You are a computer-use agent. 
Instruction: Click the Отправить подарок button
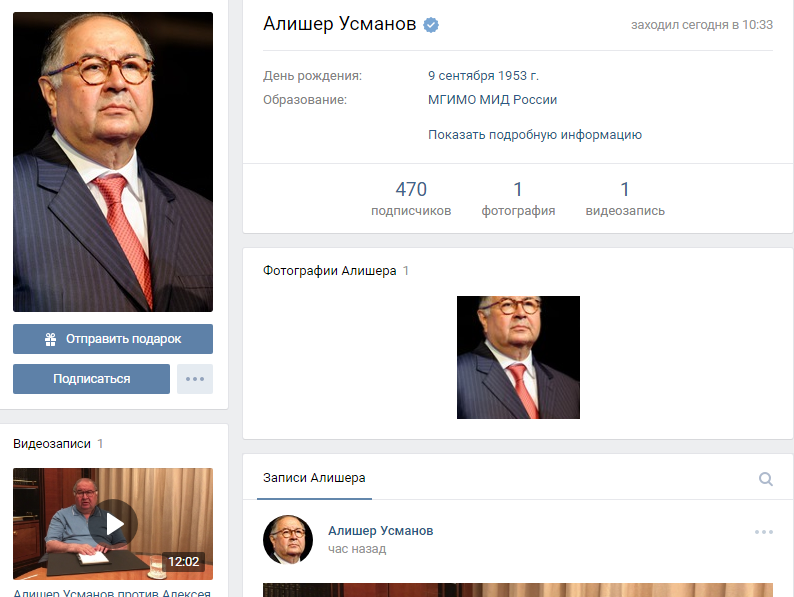(x=113, y=339)
